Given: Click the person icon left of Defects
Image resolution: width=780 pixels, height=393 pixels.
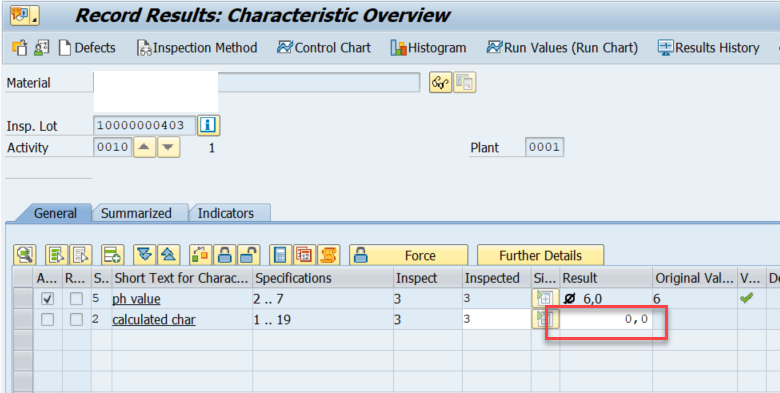Looking at the screenshot, I should tap(42, 48).
